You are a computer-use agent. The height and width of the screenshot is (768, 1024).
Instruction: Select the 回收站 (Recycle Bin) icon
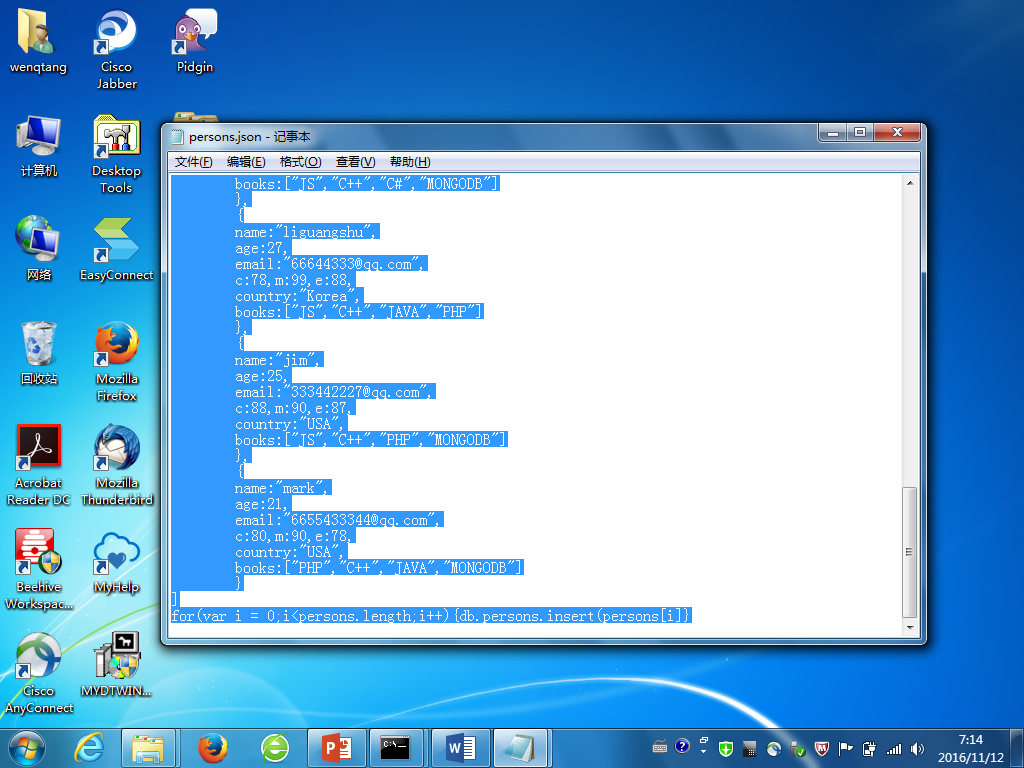tap(39, 353)
